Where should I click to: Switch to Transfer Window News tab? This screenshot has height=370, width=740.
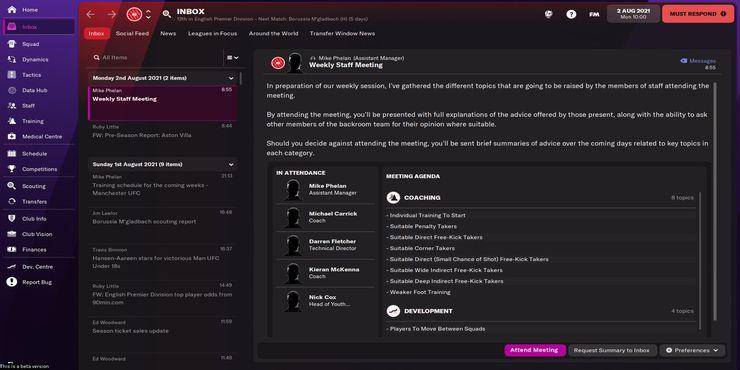(342, 34)
